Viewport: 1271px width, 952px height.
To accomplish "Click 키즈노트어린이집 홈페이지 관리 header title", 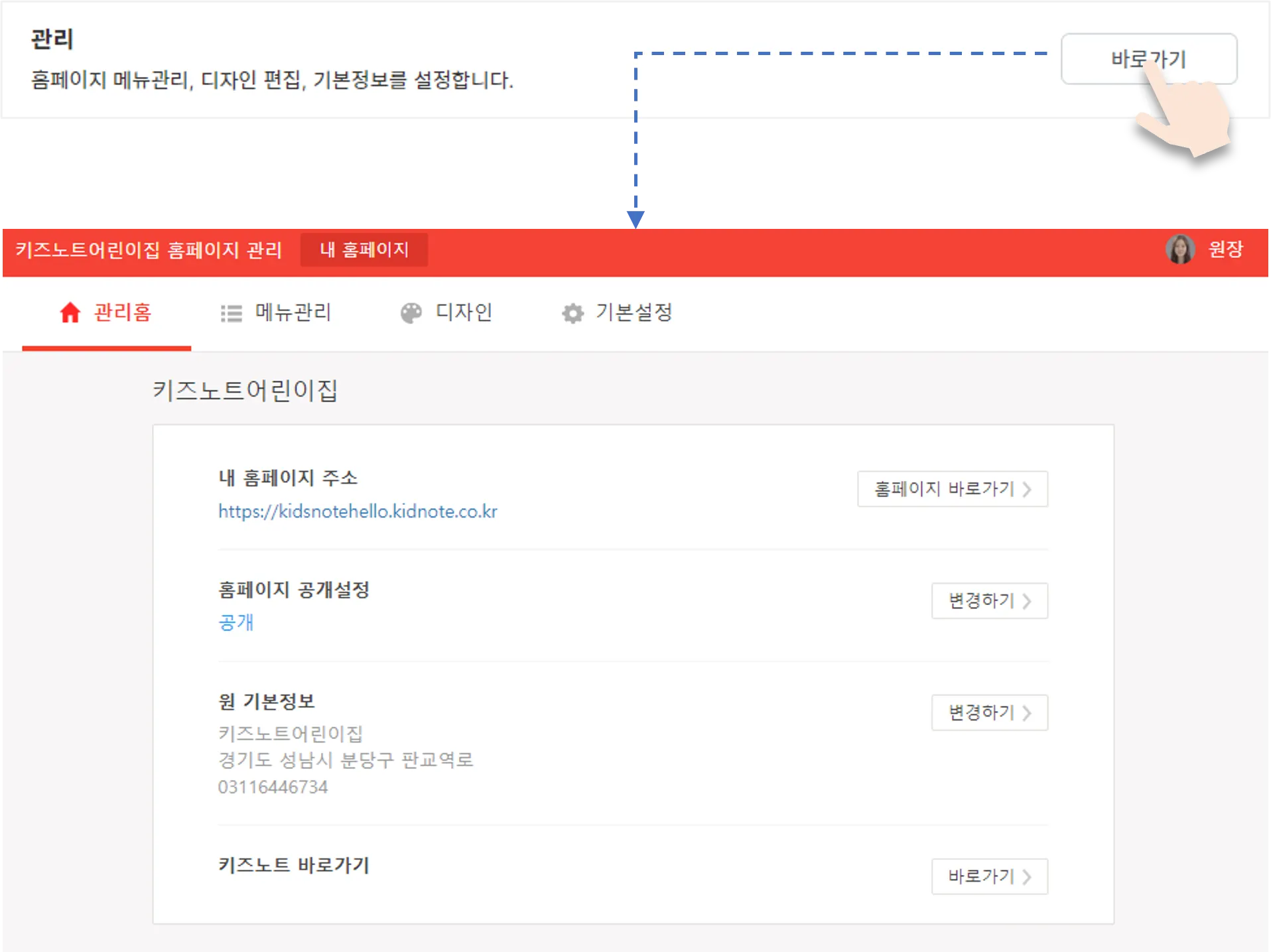I will click(149, 250).
